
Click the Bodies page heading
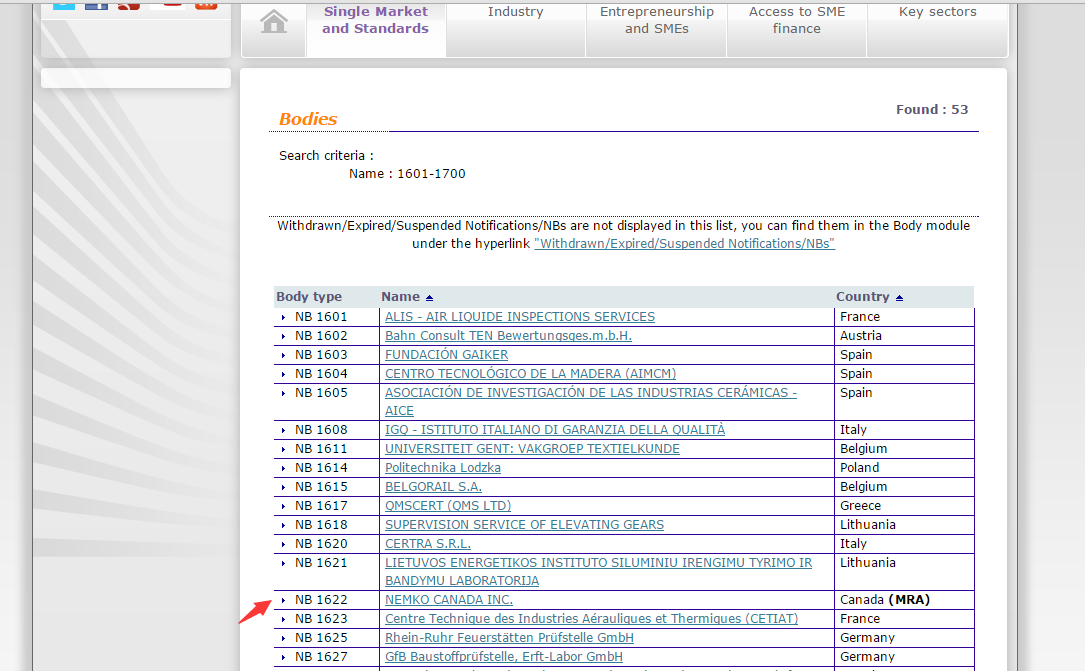tap(308, 119)
